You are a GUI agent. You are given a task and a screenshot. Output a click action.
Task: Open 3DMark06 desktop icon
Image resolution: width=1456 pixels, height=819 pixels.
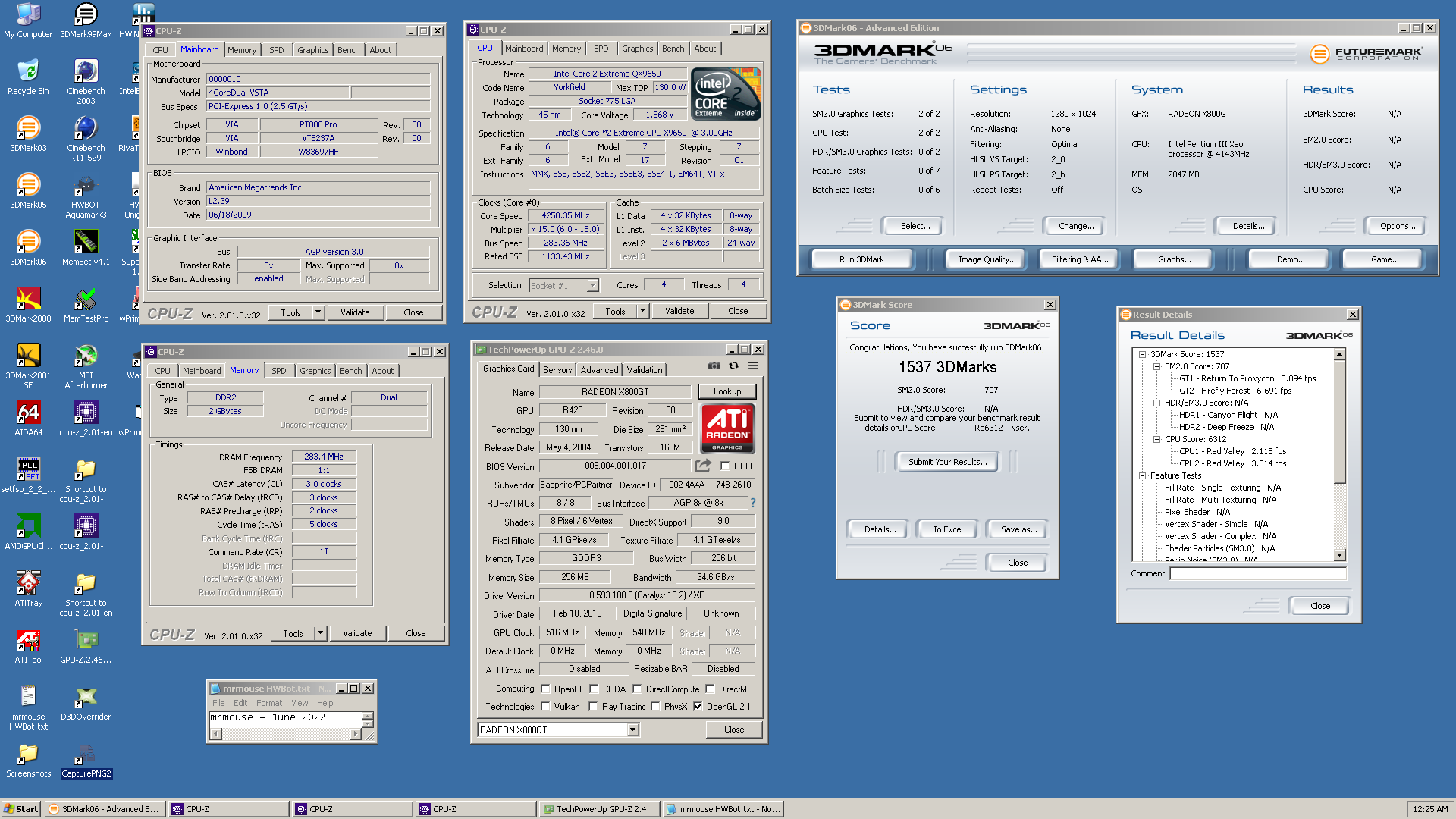[x=28, y=248]
